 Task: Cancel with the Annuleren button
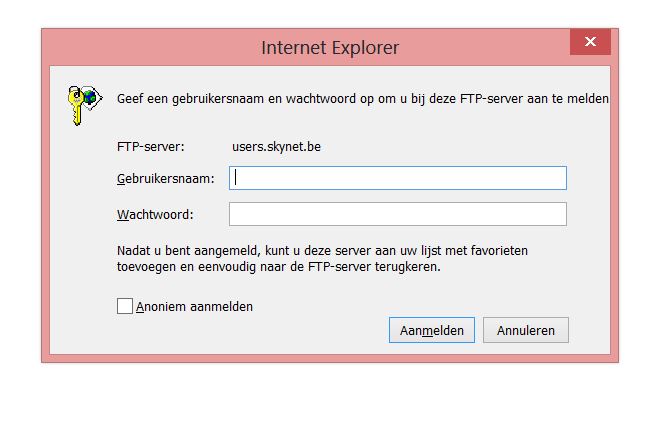[525, 330]
